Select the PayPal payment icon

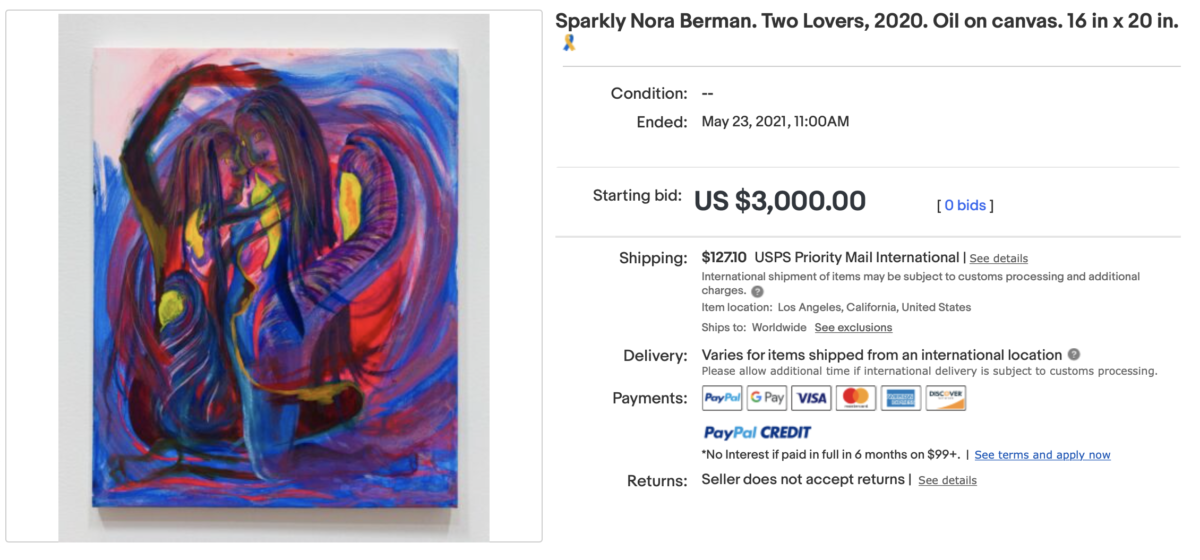pyautogui.click(x=722, y=398)
